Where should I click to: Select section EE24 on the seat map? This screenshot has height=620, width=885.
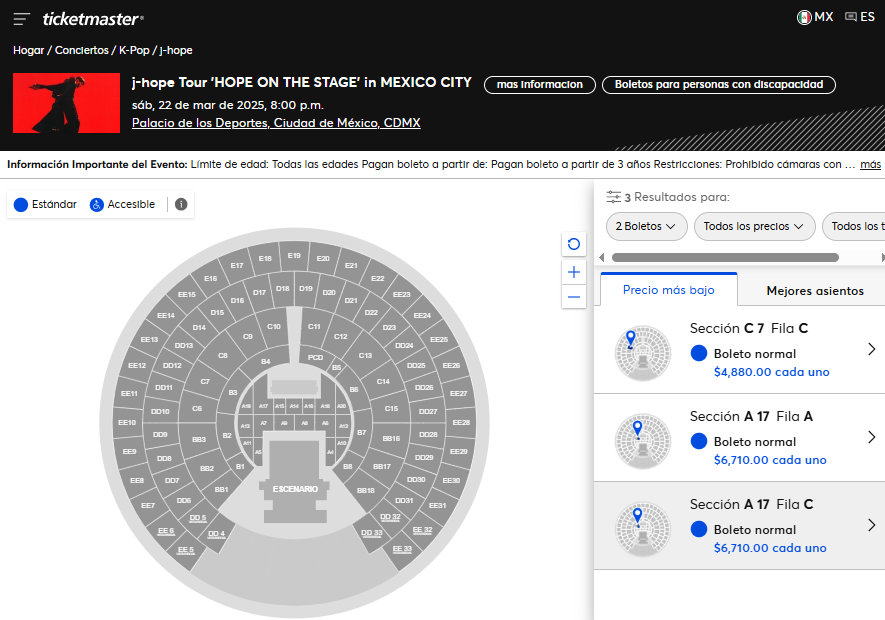point(422,315)
